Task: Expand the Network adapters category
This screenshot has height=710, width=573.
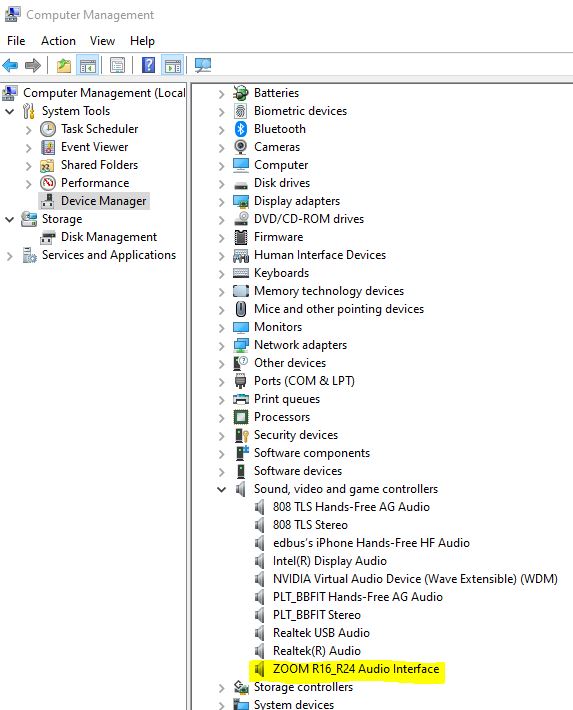Action: (x=221, y=346)
